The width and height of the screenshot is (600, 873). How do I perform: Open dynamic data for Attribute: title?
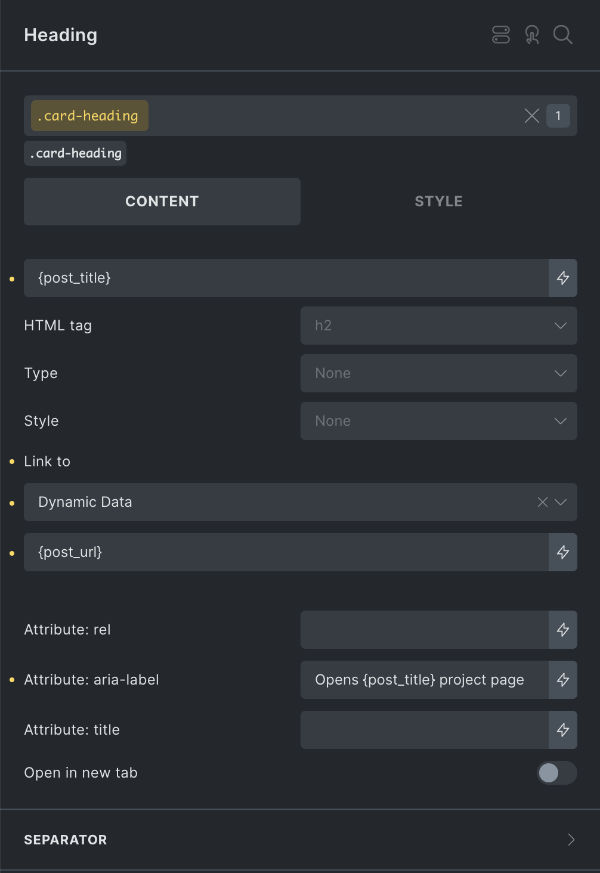point(563,729)
